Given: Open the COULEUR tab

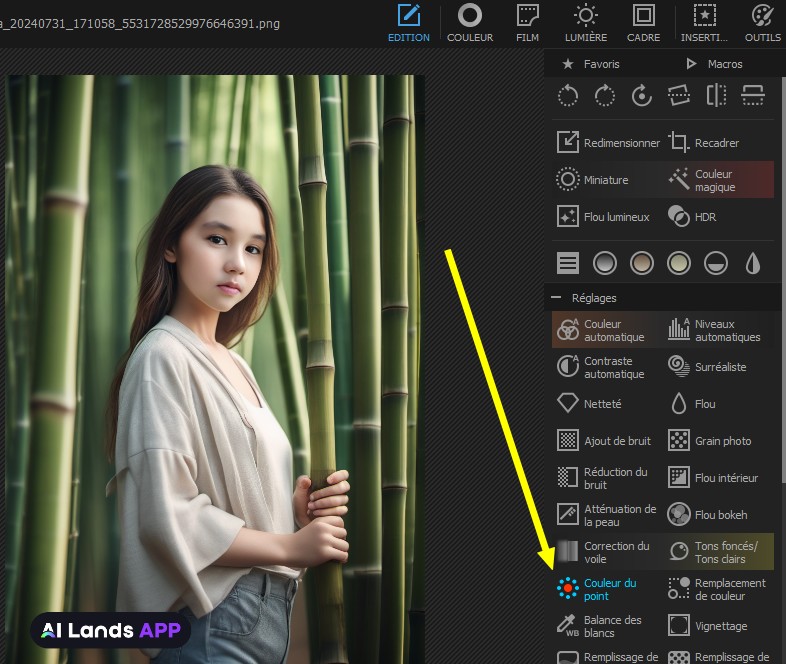Looking at the screenshot, I should (x=470, y=23).
